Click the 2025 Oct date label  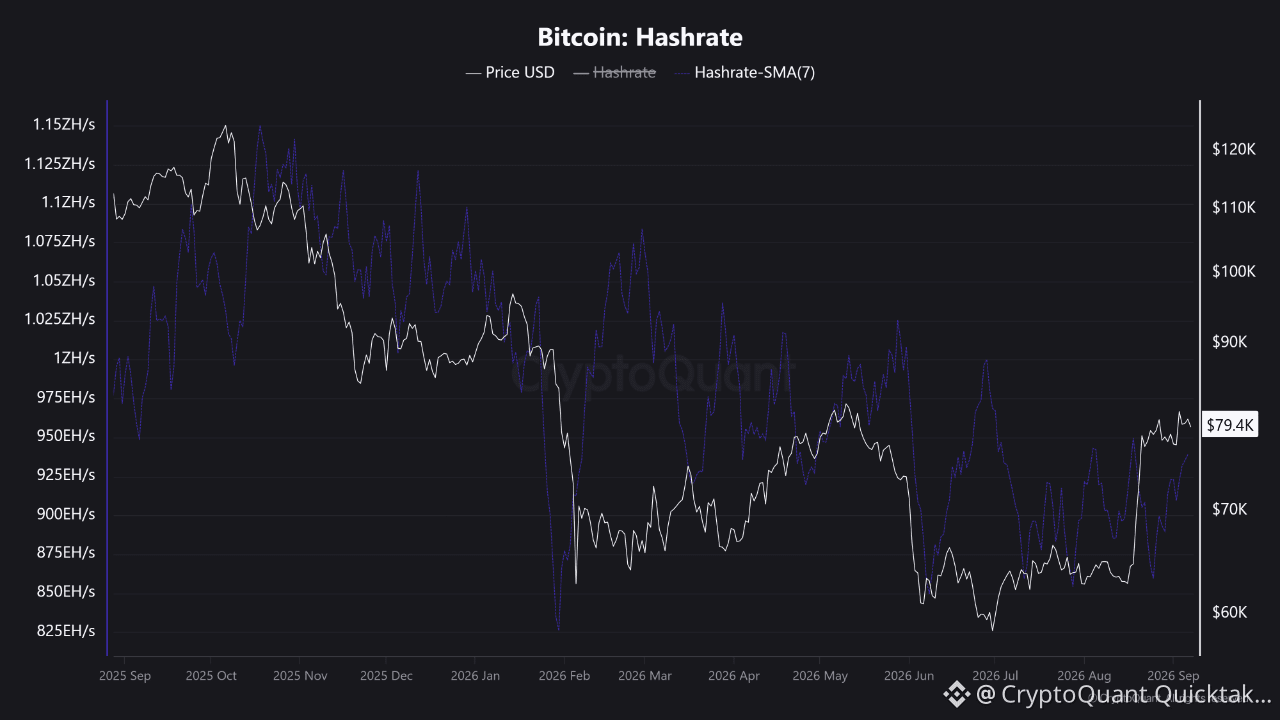pos(211,676)
